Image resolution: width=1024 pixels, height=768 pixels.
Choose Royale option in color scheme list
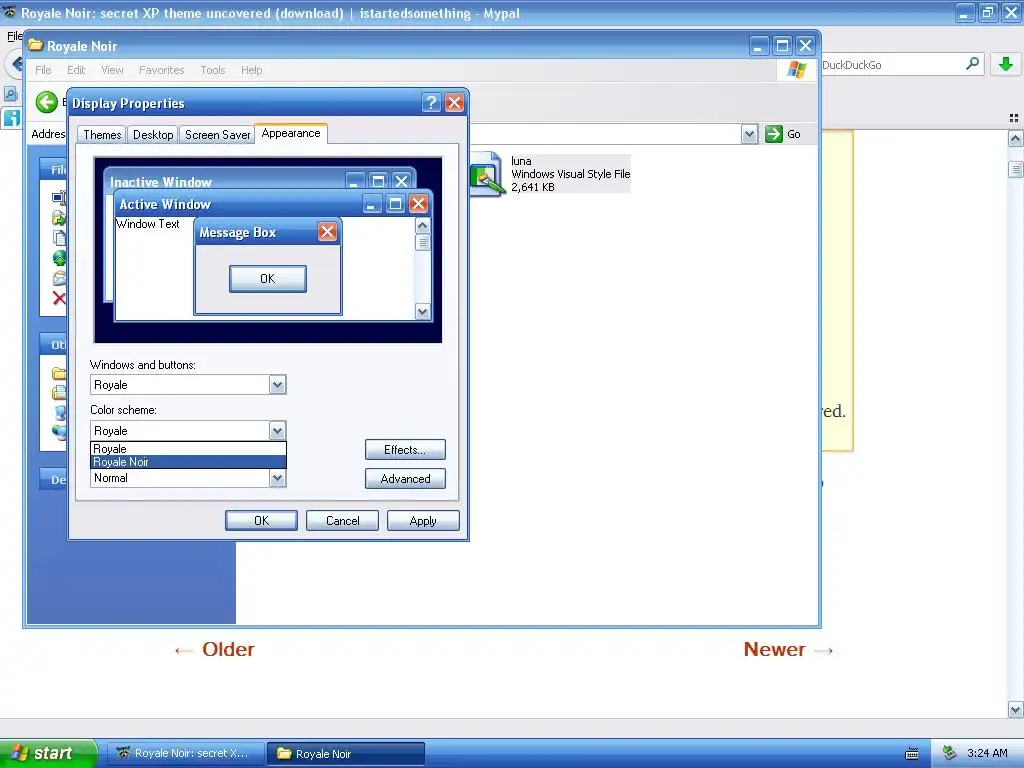point(188,449)
